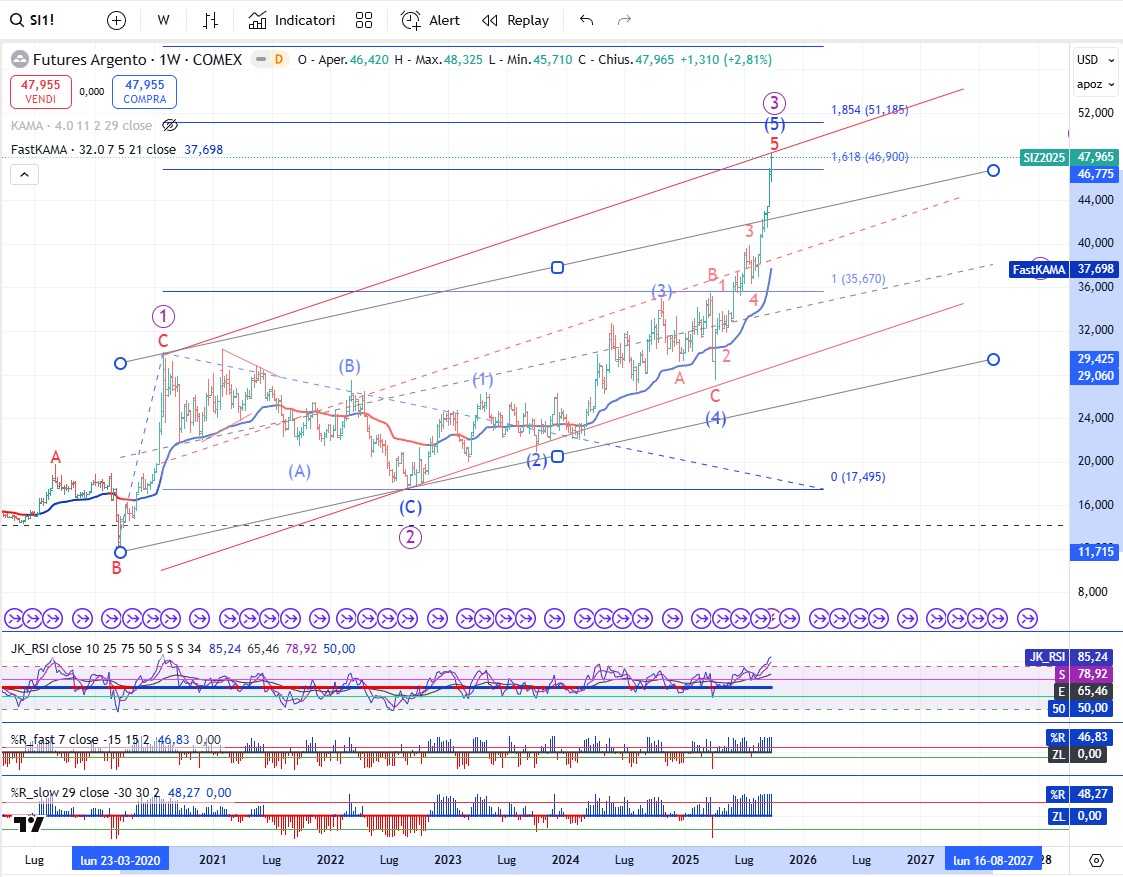Open the apoz price unit dropdown
Screen dimensions: 1123x877
(1089, 85)
